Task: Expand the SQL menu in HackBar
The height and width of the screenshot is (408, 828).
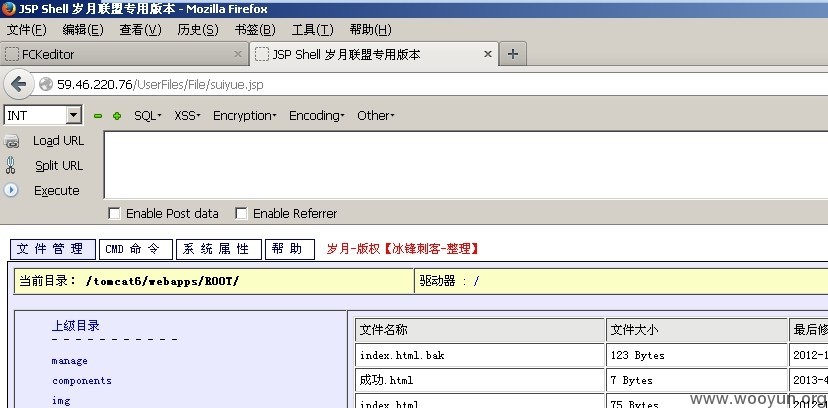Action: point(147,116)
